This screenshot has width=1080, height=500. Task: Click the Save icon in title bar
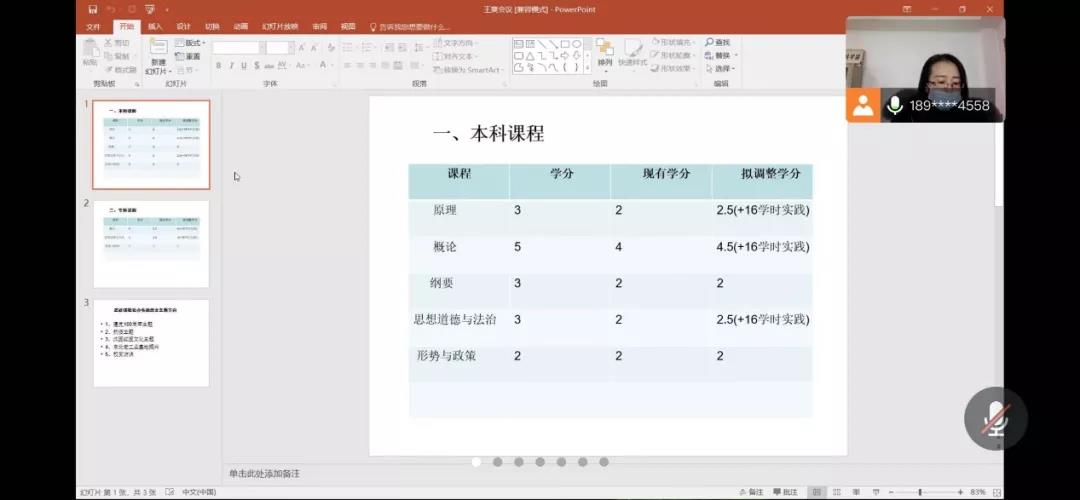pos(93,9)
